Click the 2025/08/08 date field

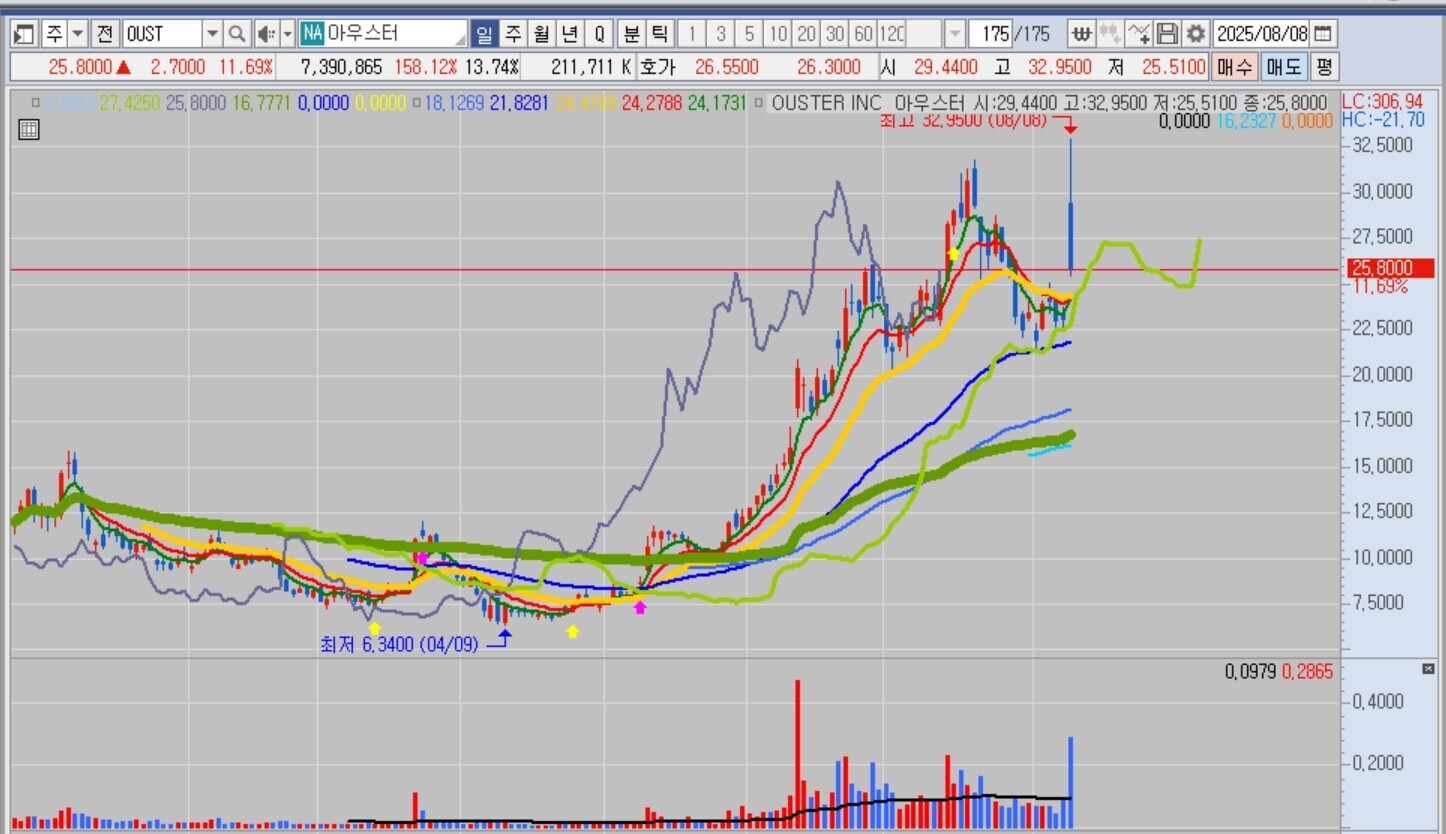[1261, 34]
